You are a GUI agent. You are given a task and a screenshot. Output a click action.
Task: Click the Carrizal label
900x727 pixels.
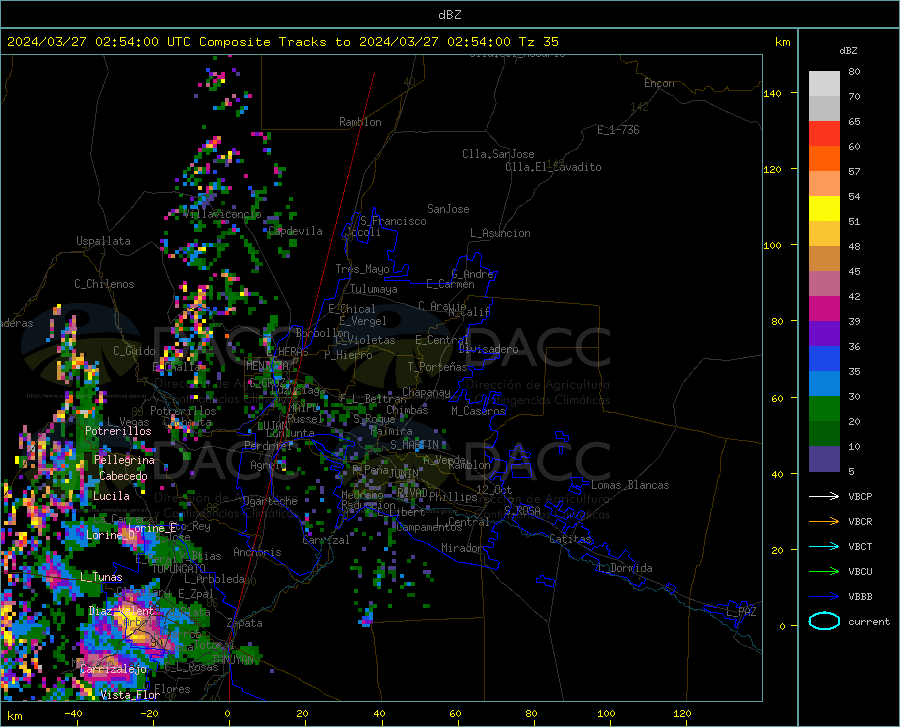[x=326, y=540]
